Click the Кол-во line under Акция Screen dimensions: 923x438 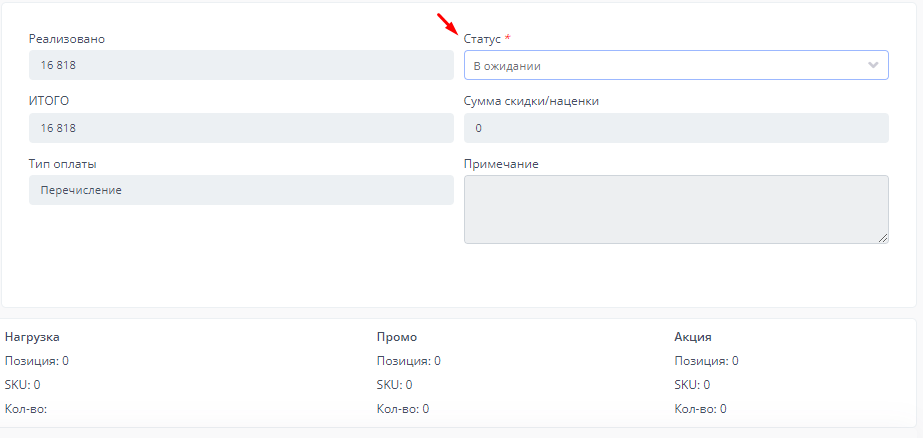tap(700, 409)
